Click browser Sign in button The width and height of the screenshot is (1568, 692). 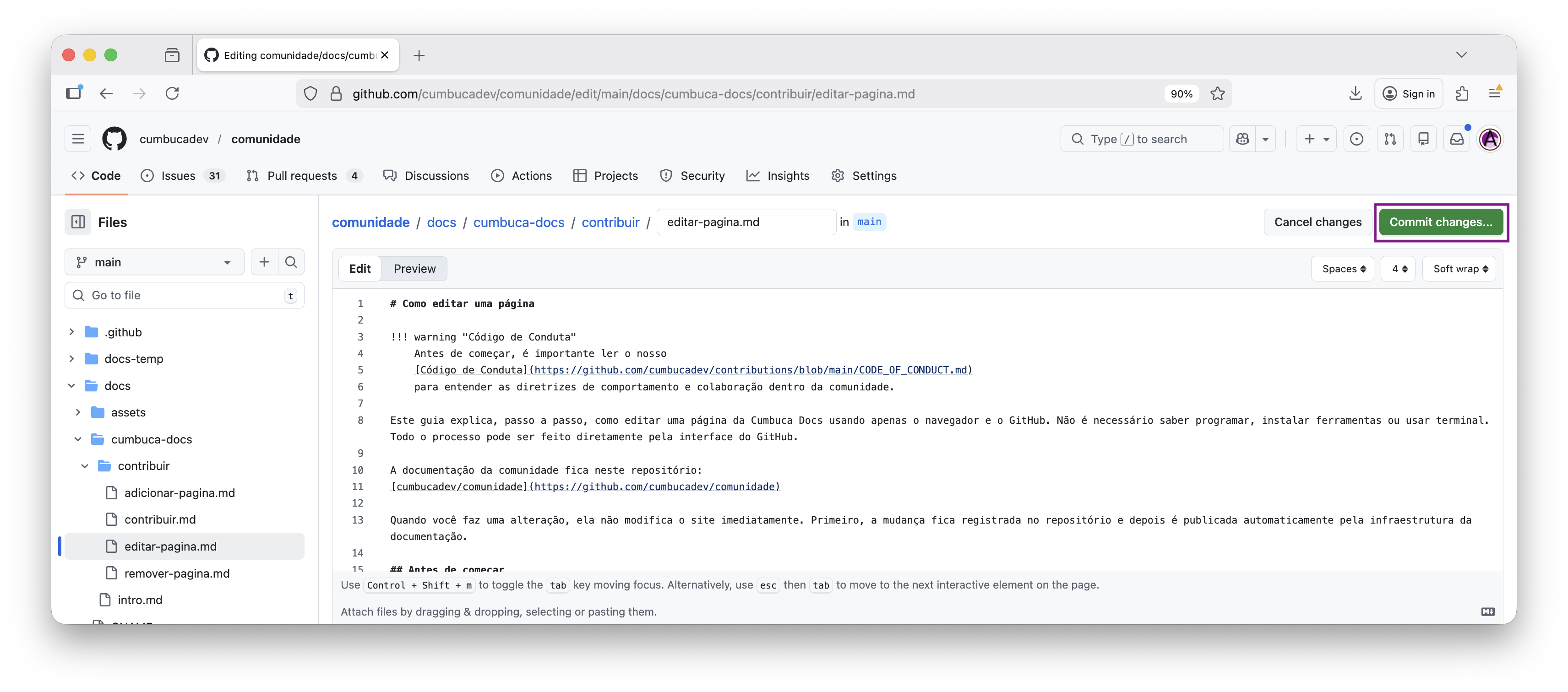click(x=1409, y=93)
